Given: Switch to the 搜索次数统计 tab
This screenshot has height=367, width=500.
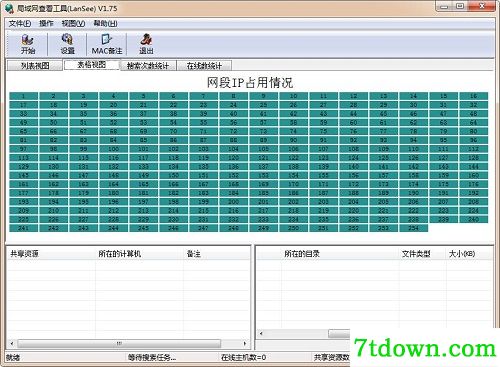Looking at the screenshot, I should (148, 65).
